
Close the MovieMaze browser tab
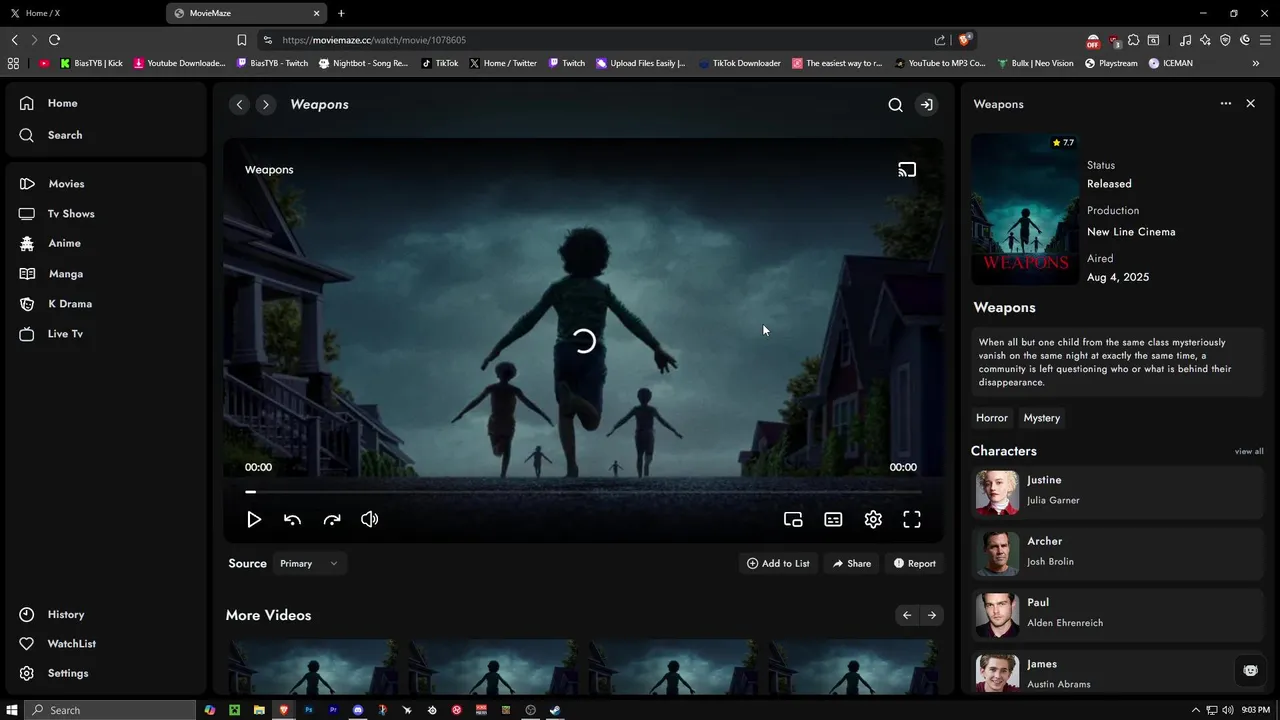pos(317,13)
